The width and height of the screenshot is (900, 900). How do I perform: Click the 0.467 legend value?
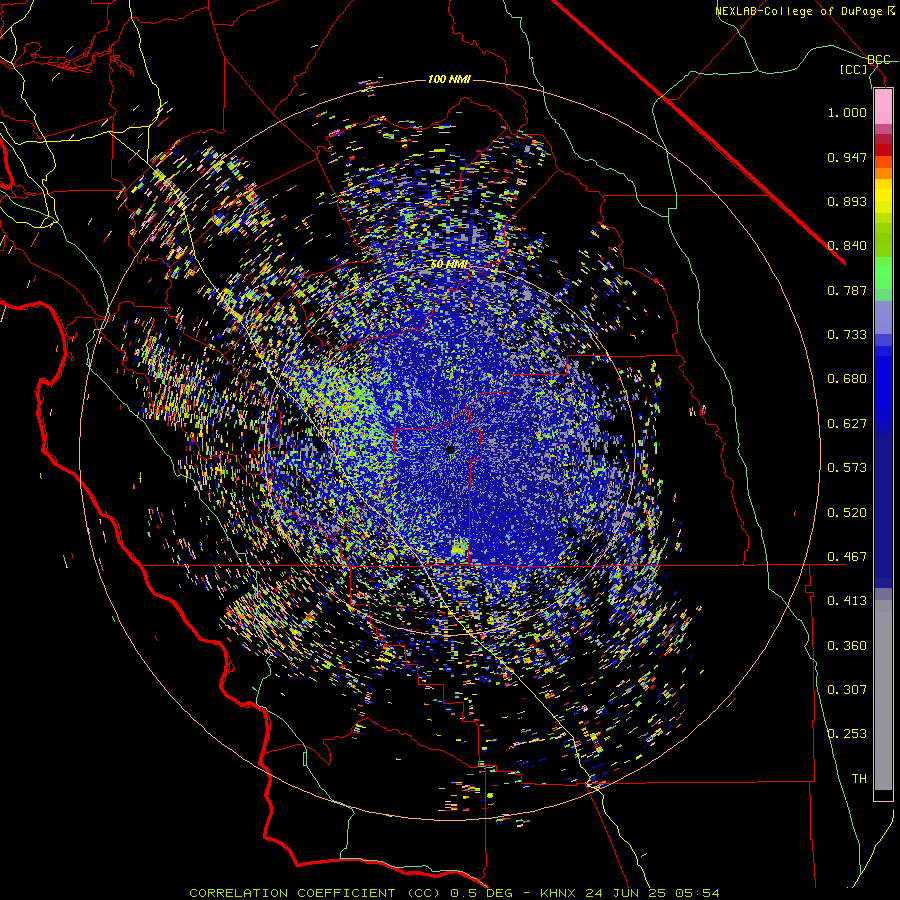point(847,557)
